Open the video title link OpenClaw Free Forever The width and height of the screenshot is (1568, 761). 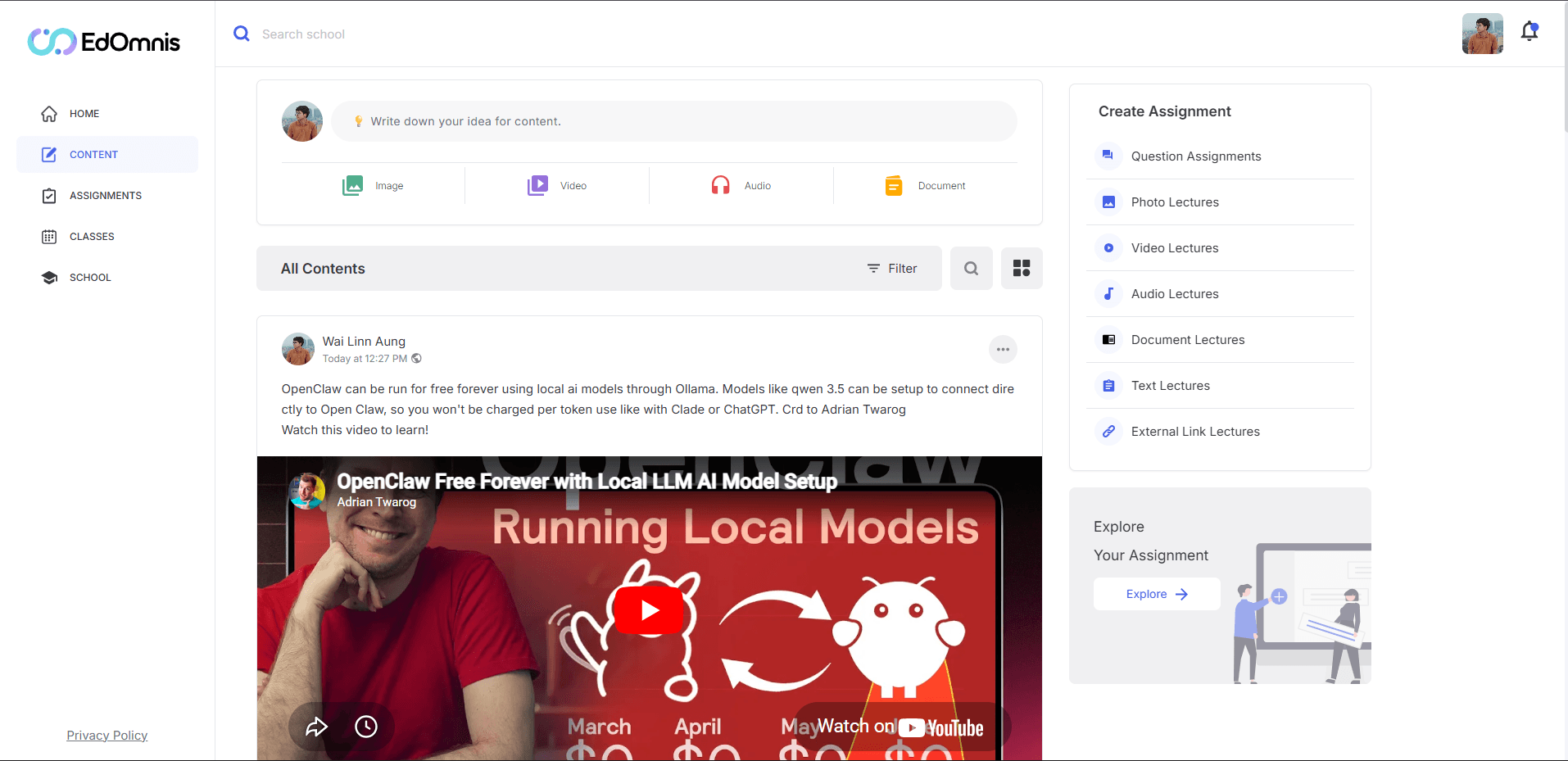[587, 482]
